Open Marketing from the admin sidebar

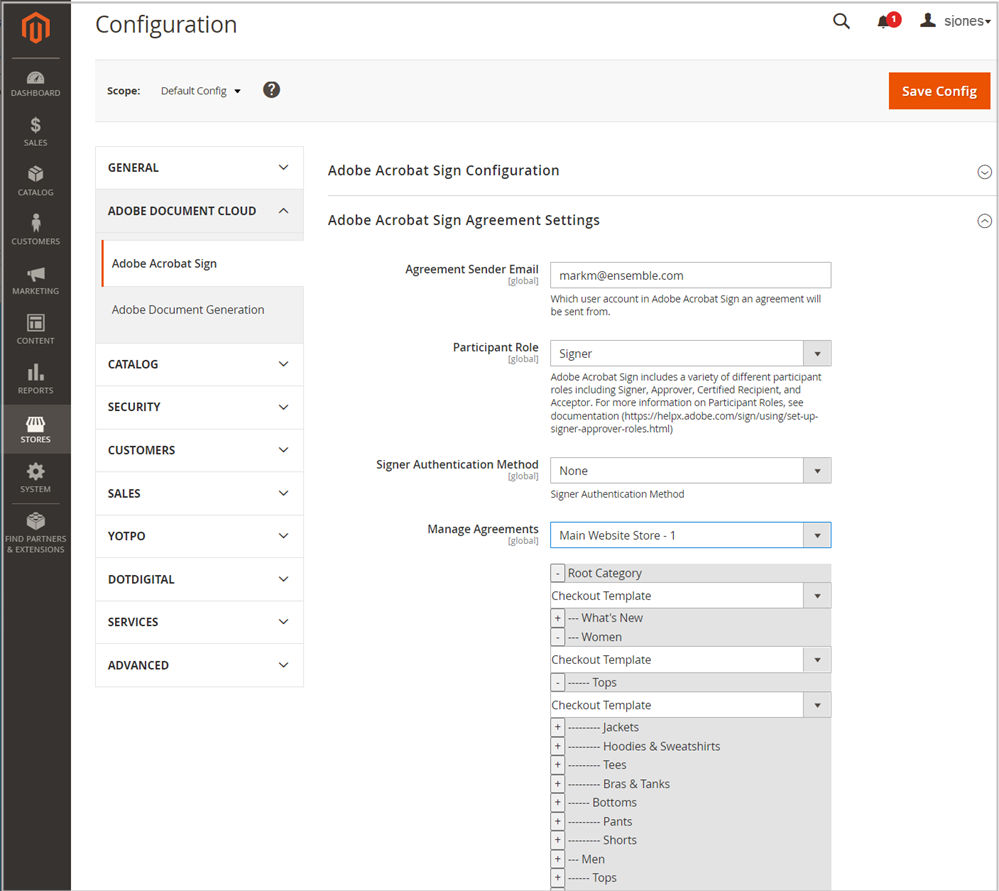pos(36,280)
